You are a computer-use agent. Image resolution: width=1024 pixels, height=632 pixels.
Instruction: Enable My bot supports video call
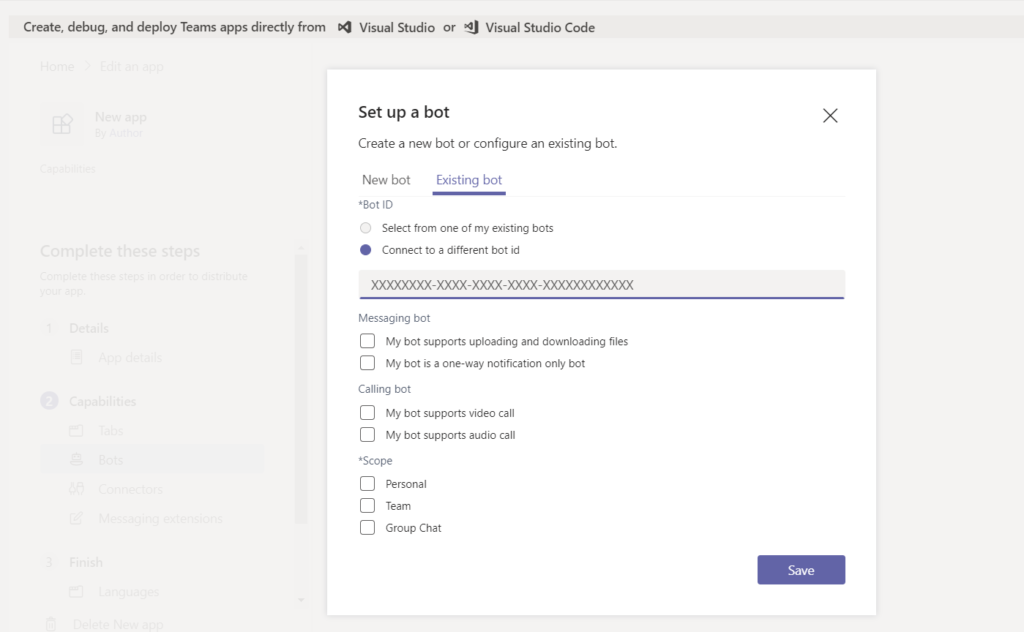[367, 413]
